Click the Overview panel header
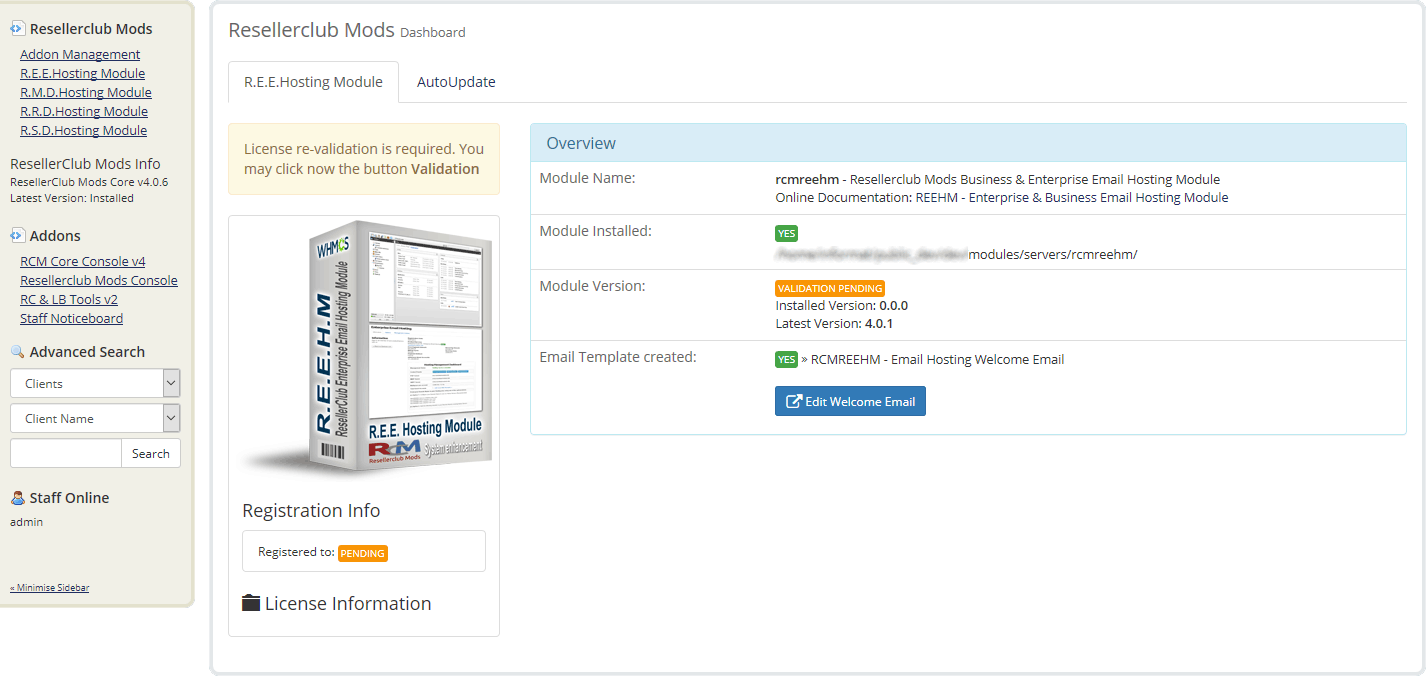 (x=968, y=143)
